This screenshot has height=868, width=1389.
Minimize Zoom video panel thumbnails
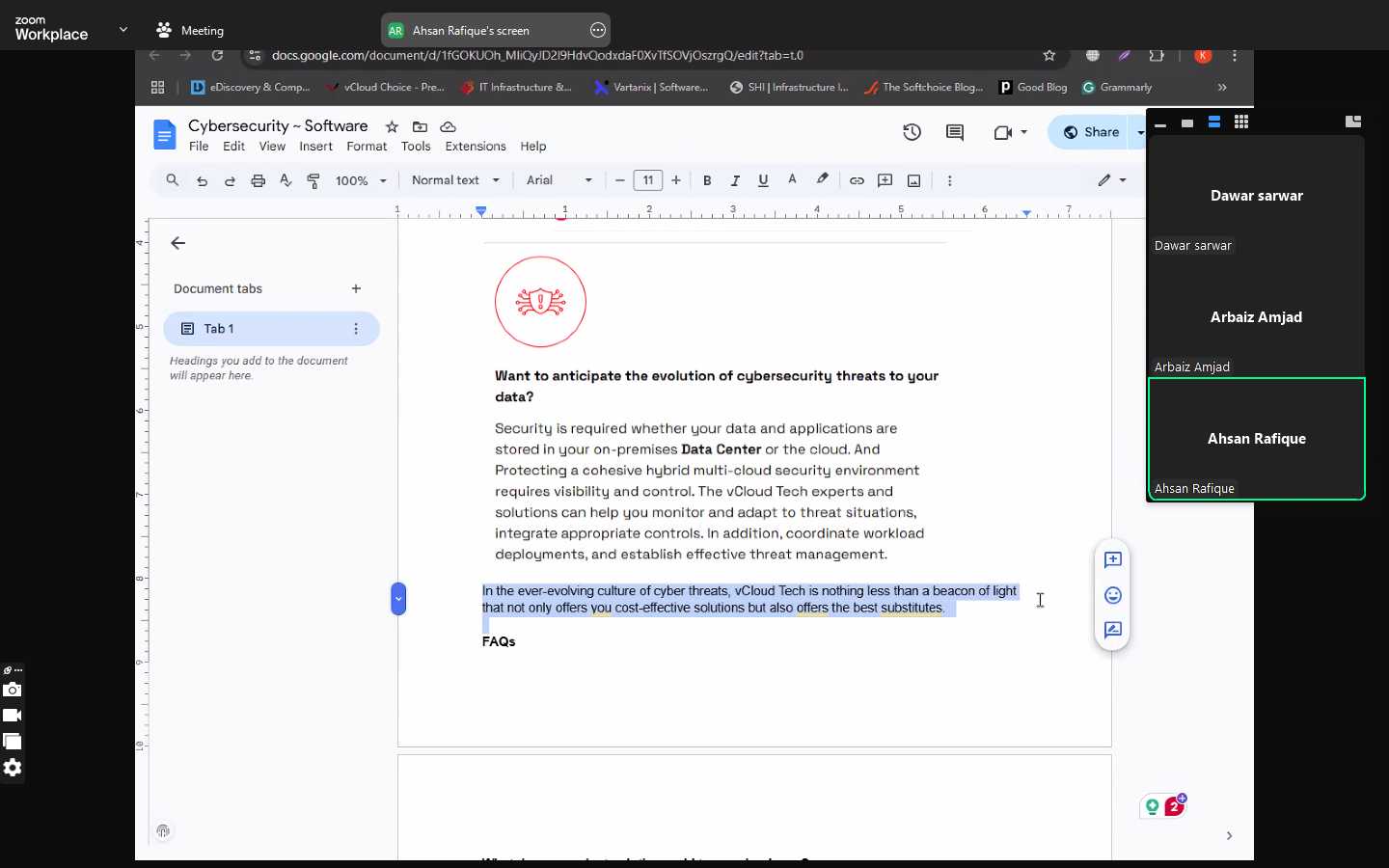tap(1161, 123)
